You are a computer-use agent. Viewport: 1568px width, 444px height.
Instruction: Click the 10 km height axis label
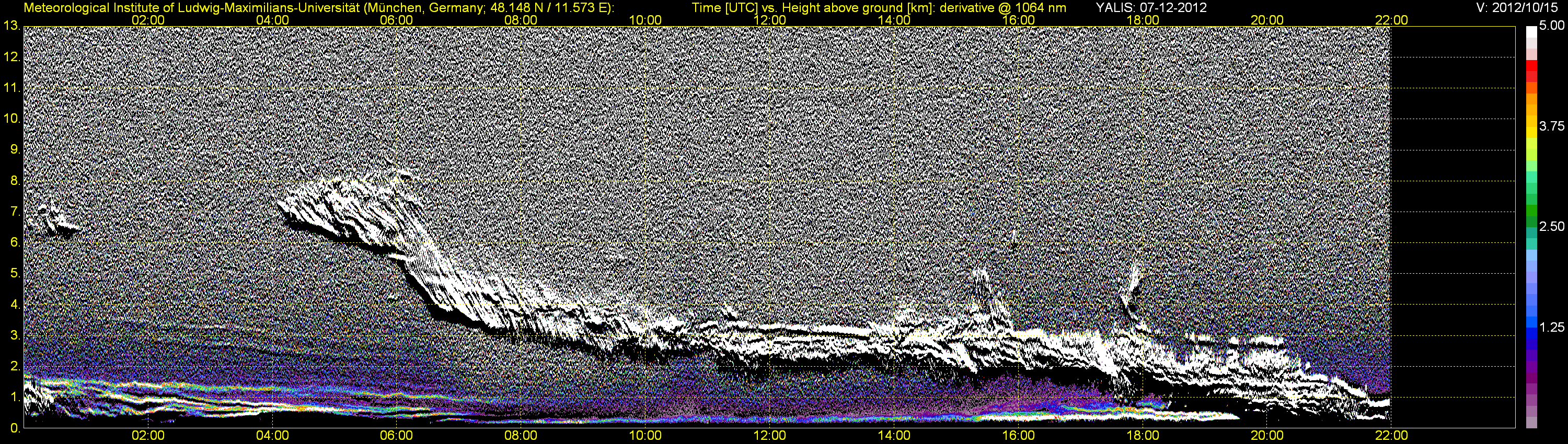point(11,119)
